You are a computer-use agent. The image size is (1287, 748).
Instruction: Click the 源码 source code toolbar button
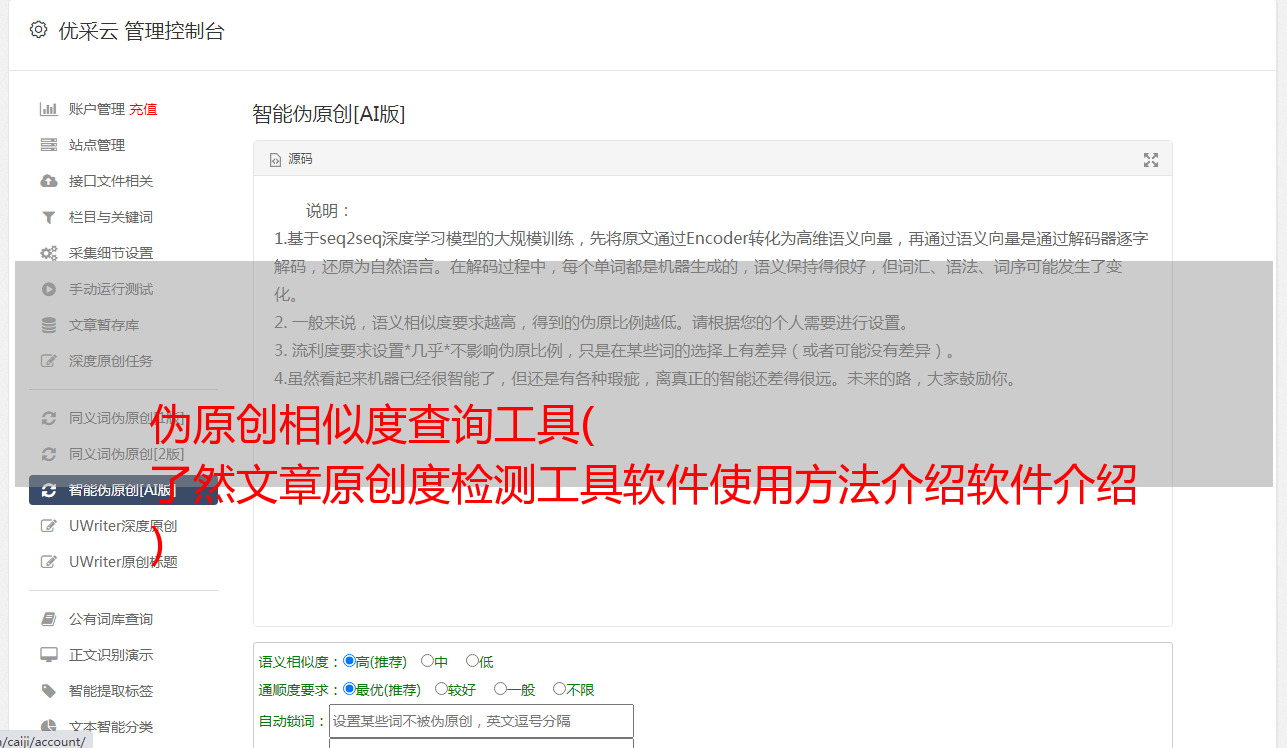tap(291, 159)
